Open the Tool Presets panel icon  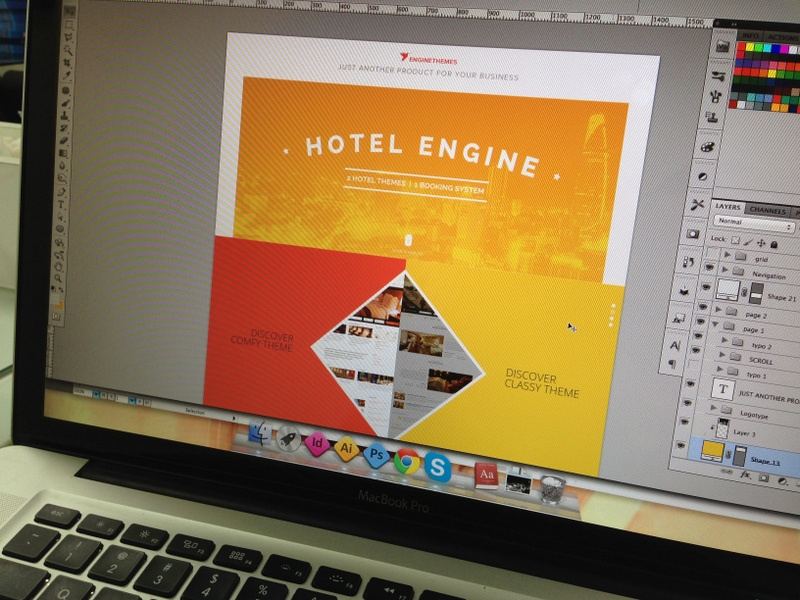click(697, 205)
